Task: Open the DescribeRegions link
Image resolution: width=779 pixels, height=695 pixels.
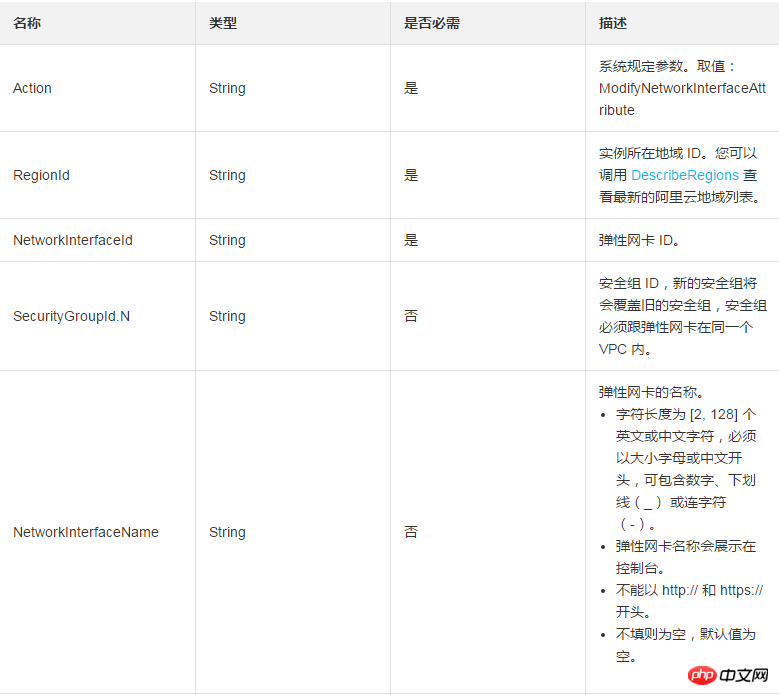Action: click(685, 175)
